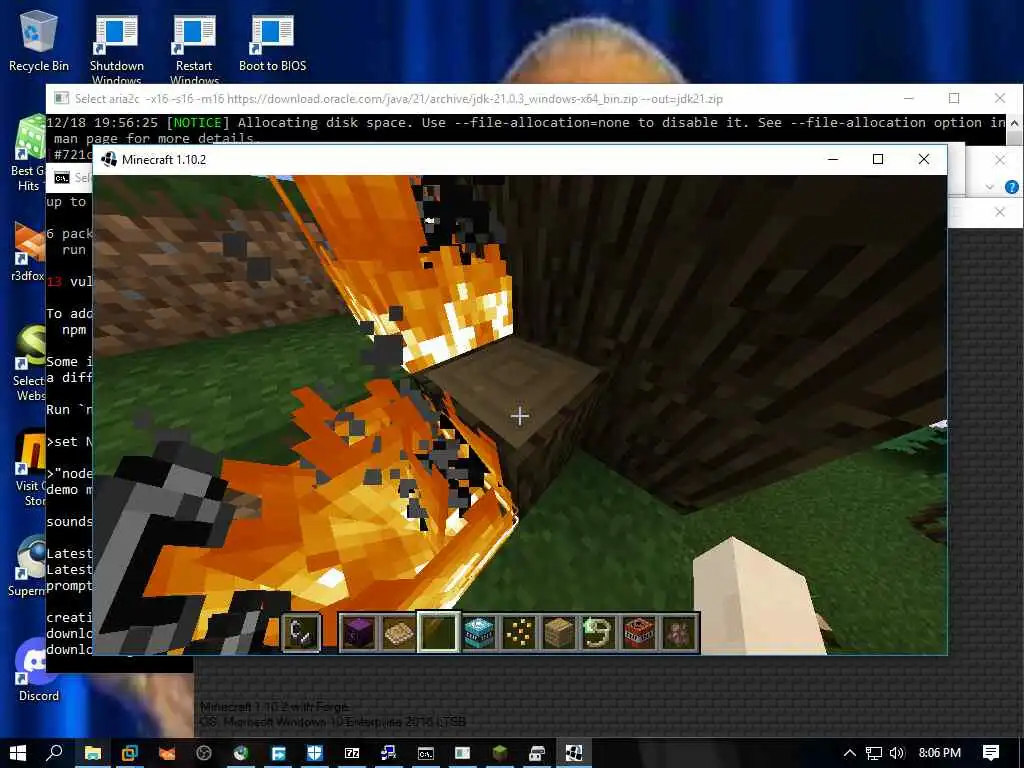Open the Boot to BIOS desktop shortcut
The height and width of the screenshot is (768, 1024).
[272, 42]
